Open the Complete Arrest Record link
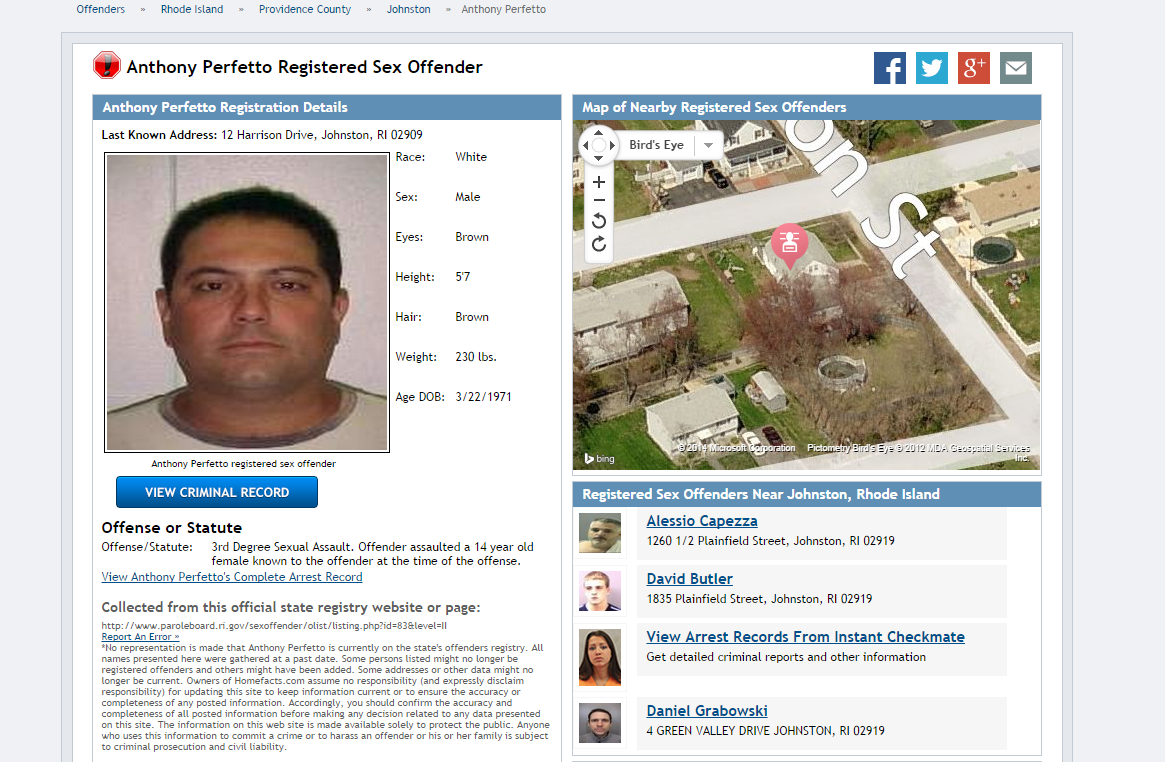The image size is (1165, 762). pyautogui.click(x=232, y=577)
